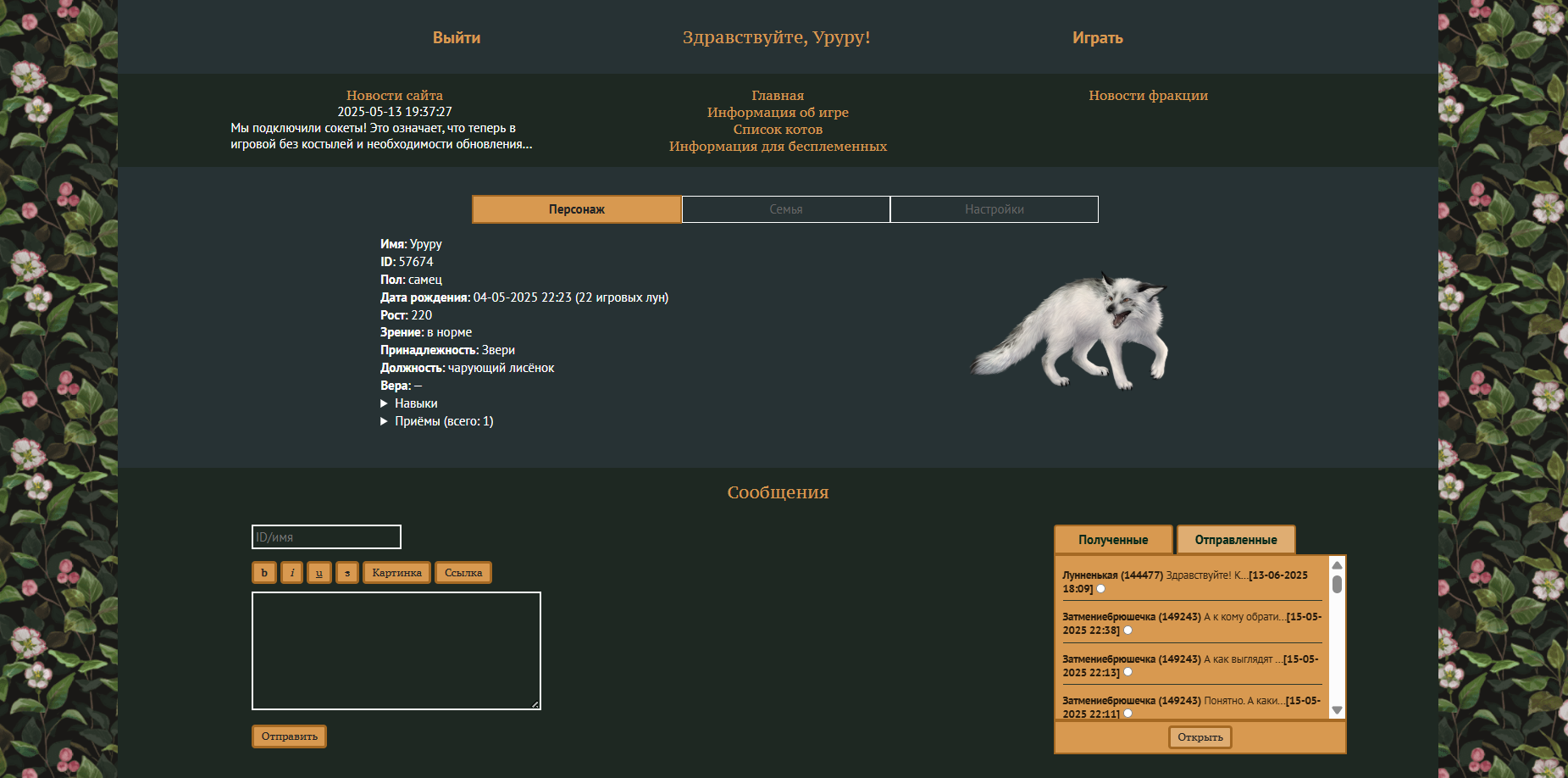Select the radio for 15-05-2025 22:38 message
Image resolution: width=1568 pixels, height=778 pixels.
[1128, 631]
